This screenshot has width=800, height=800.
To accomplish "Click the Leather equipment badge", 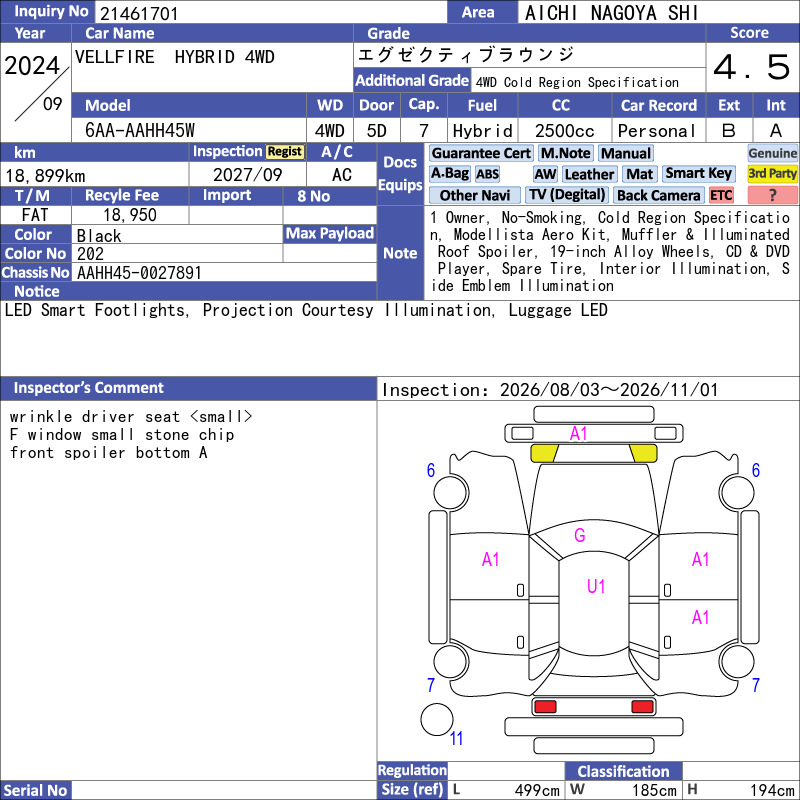I will pyautogui.click(x=589, y=174).
